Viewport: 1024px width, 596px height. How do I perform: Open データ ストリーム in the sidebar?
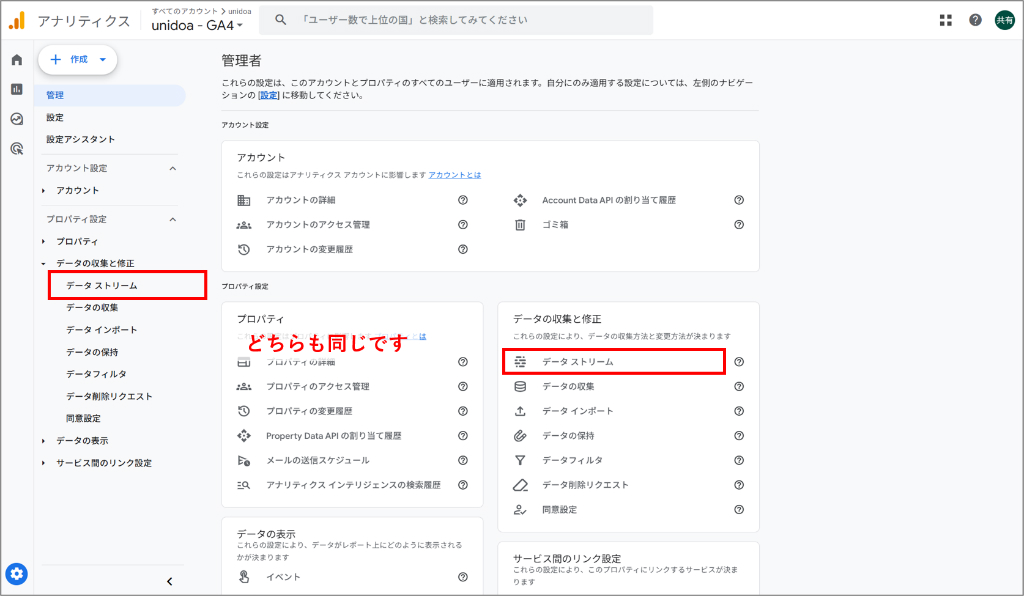[x=101, y=286]
